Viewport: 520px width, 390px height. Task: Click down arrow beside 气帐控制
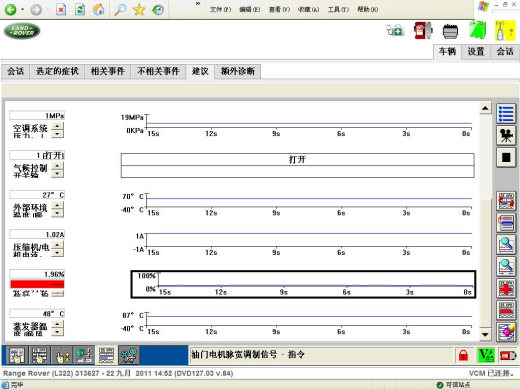(58, 174)
